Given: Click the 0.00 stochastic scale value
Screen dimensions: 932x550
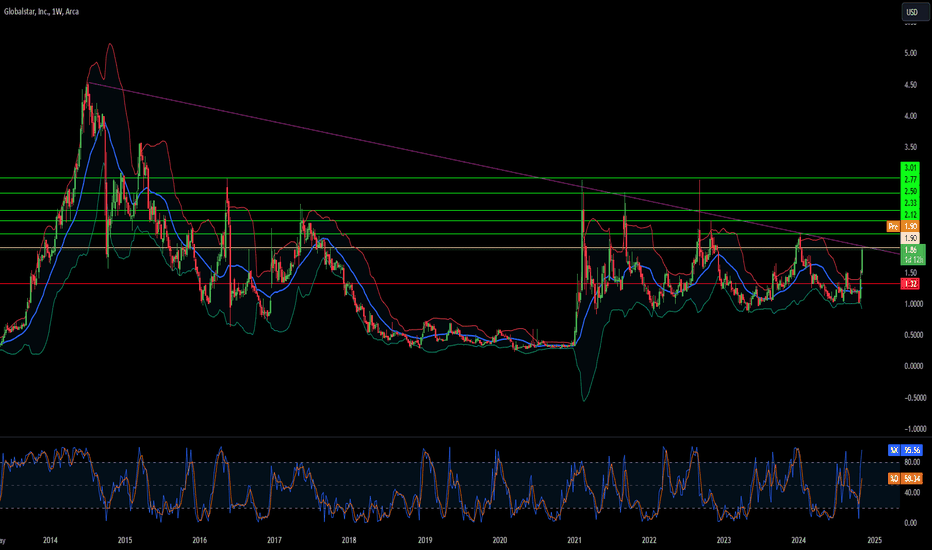Looking at the screenshot, I should pyautogui.click(x=910, y=523).
